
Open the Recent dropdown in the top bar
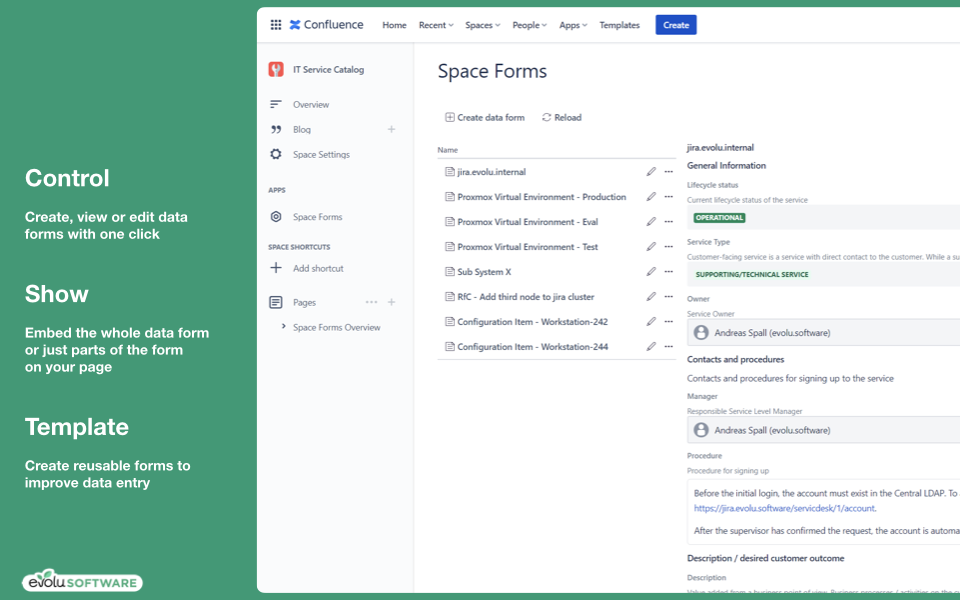pos(435,24)
